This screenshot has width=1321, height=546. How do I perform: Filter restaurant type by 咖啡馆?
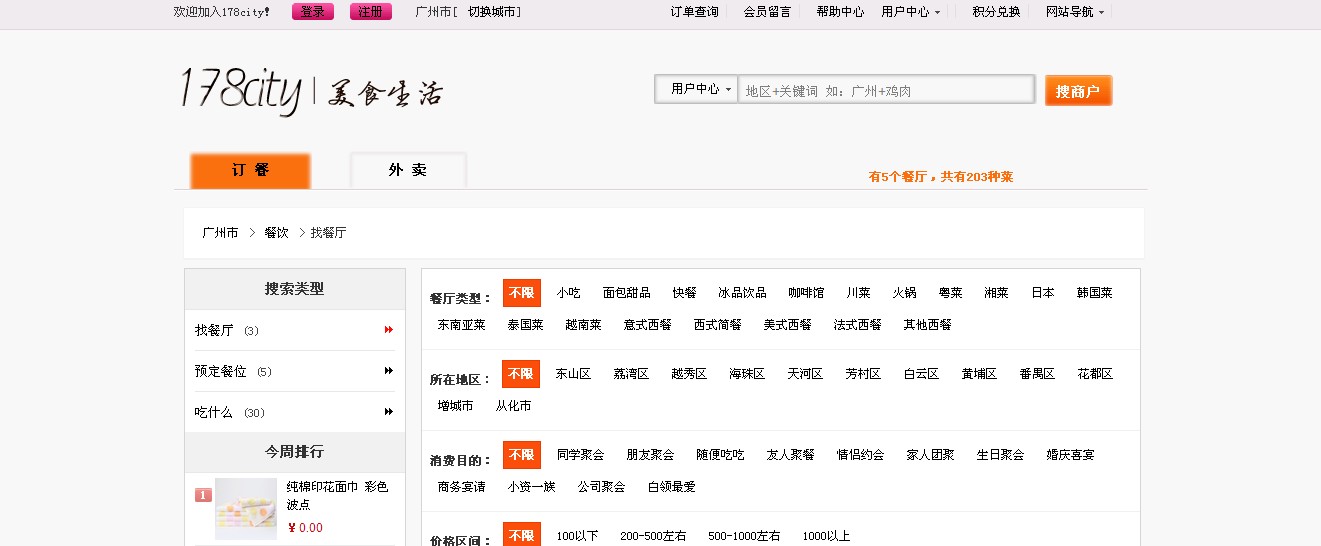806,293
